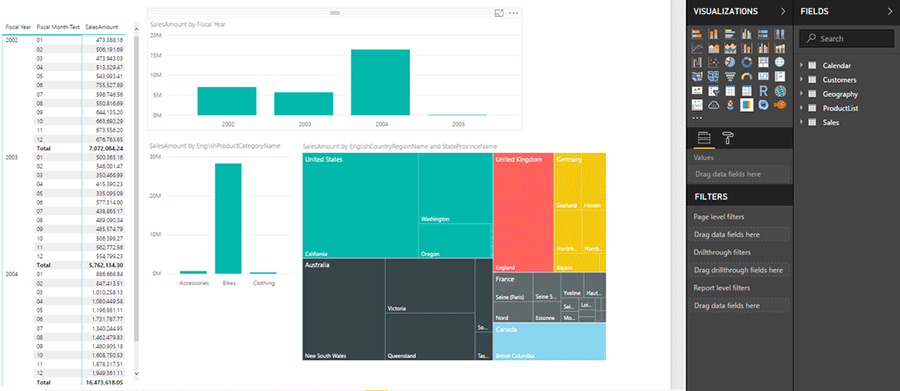The width and height of the screenshot is (900, 391).
Task: Open Focus mode on Fiscal Year chart
Action: (x=499, y=13)
